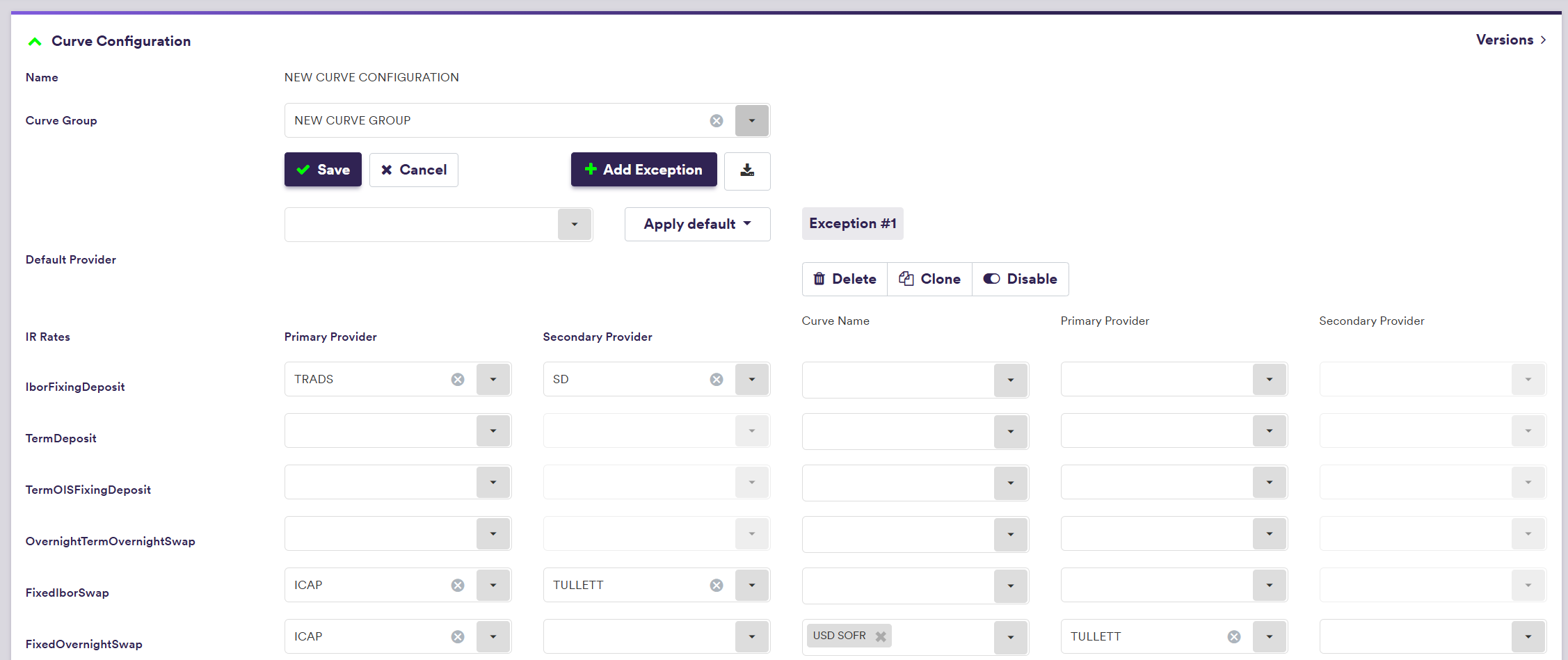Save the curve configuration
Image resolution: width=1568 pixels, height=660 pixels.
323,170
